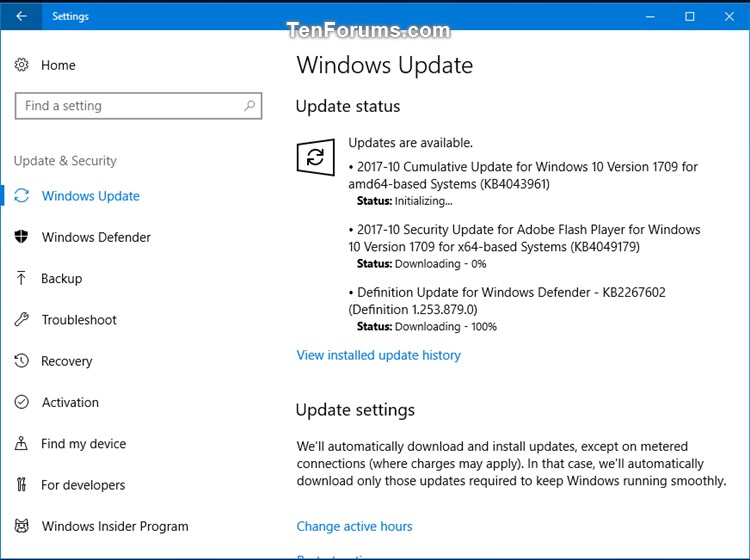Open the Windows Defender section
This screenshot has width=750, height=560.
(x=96, y=237)
